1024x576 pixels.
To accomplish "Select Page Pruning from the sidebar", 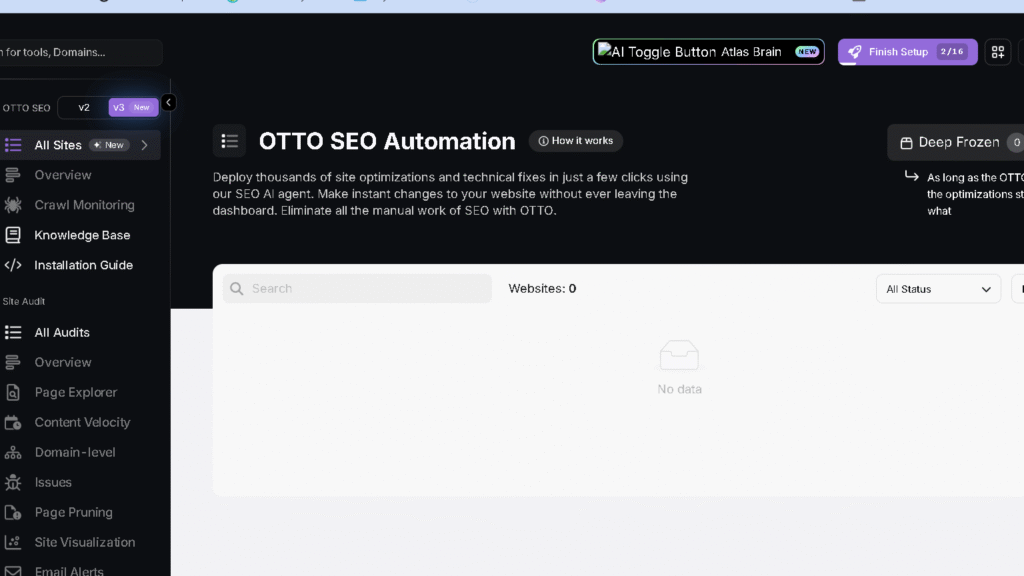I will [70, 512].
